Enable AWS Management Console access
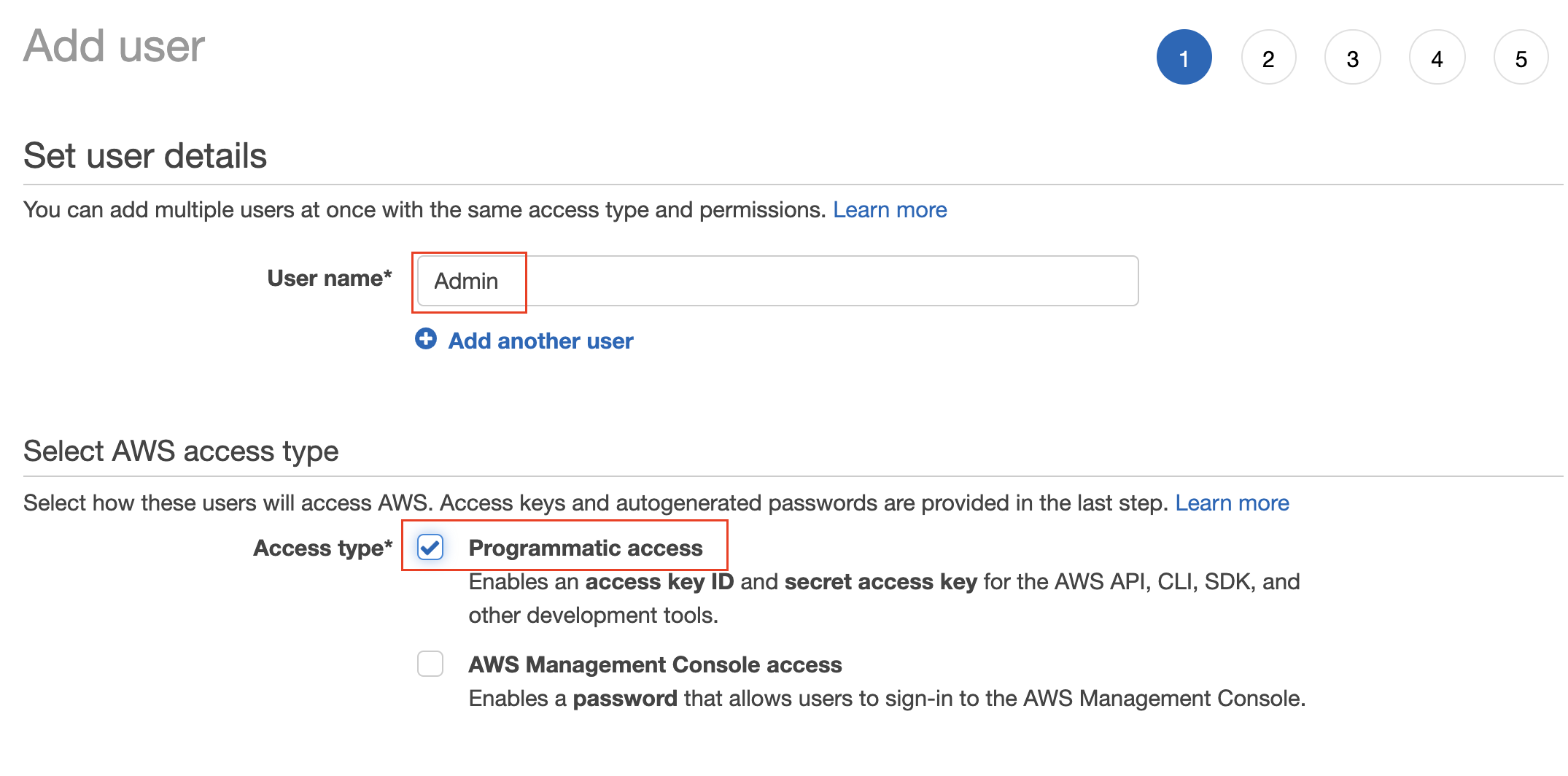 430,664
